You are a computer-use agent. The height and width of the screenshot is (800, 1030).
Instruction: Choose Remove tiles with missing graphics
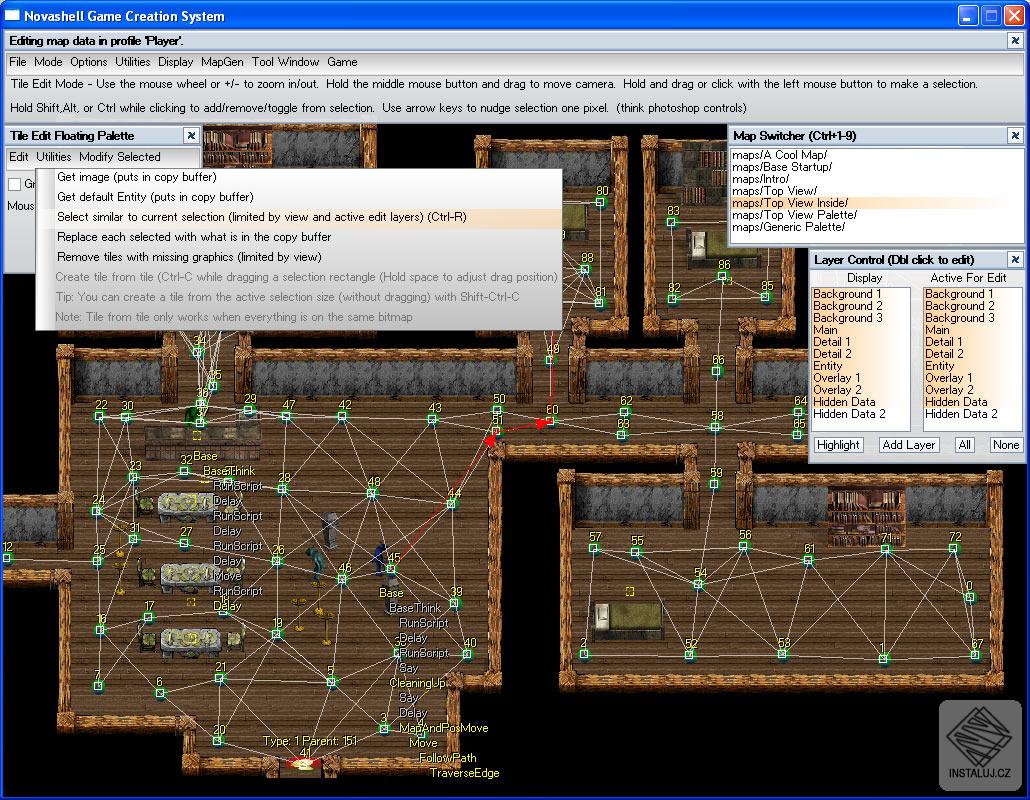[x=300, y=257]
